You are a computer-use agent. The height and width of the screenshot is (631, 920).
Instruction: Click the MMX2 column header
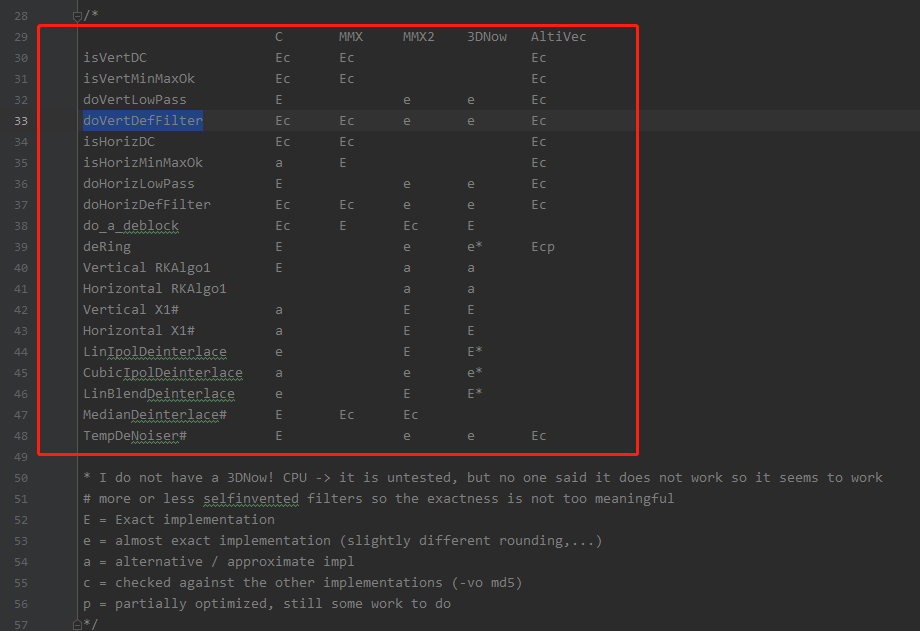[419, 37]
